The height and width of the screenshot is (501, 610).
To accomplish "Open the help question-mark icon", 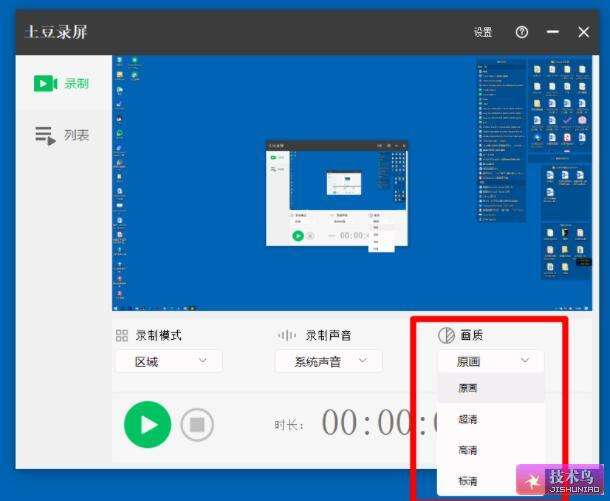I will pos(522,32).
